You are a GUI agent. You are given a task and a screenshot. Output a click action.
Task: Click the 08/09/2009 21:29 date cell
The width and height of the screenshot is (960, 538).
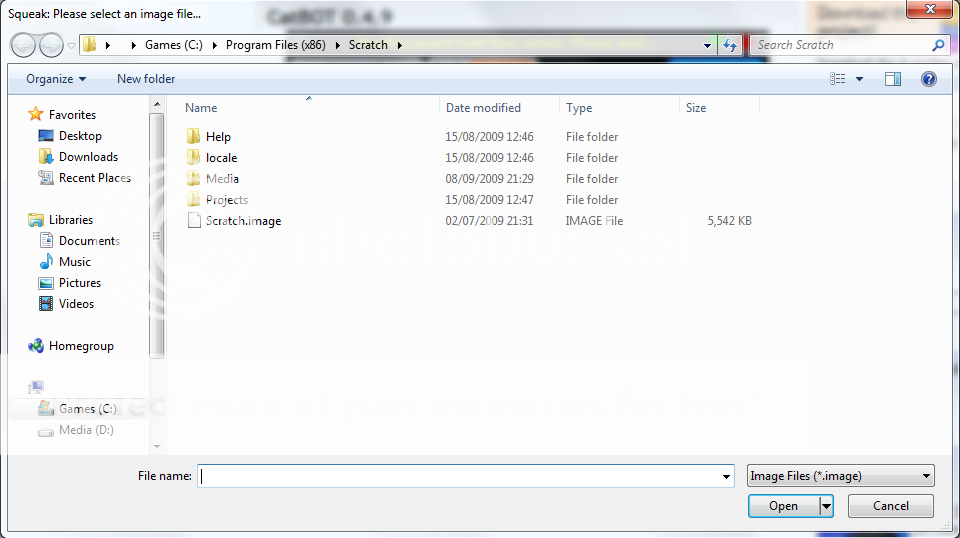(489, 179)
